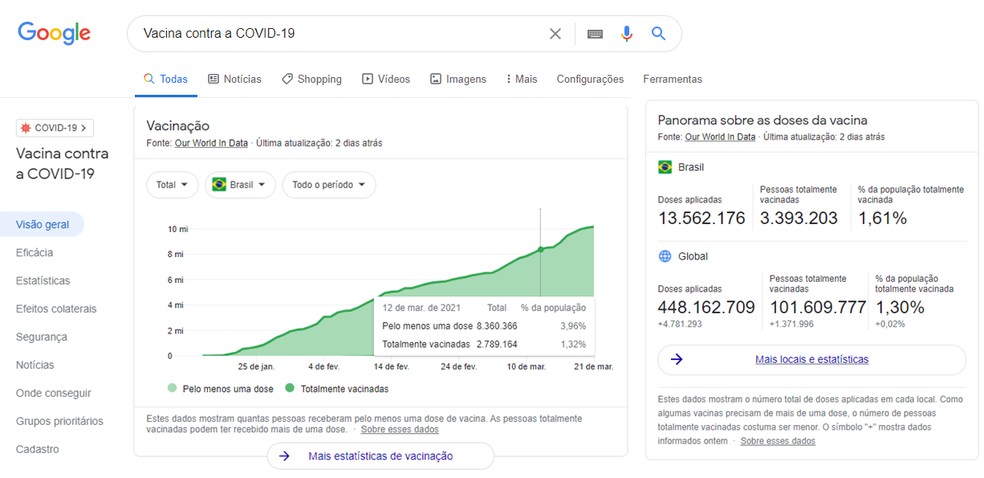Click the tooltip value 8.360.366
Viewport: 984px width, 478px height.
(x=497, y=326)
